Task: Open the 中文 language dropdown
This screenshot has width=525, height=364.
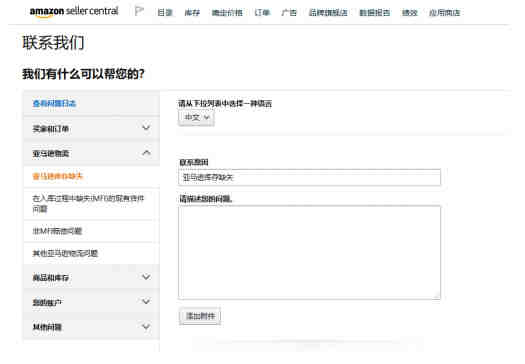Action: (x=196, y=118)
